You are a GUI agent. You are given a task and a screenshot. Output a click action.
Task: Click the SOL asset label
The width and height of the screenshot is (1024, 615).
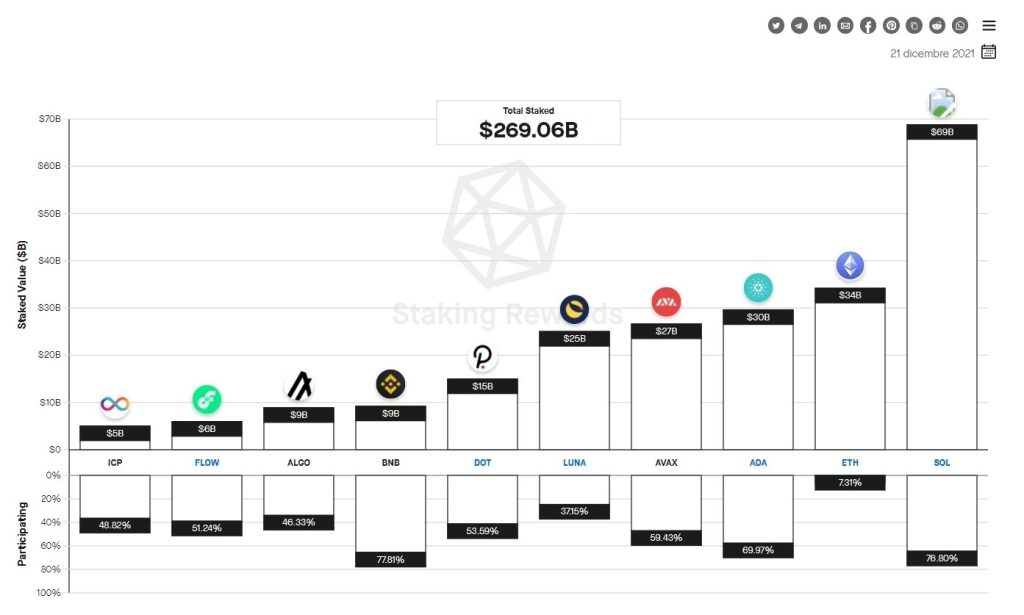click(x=941, y=463)
